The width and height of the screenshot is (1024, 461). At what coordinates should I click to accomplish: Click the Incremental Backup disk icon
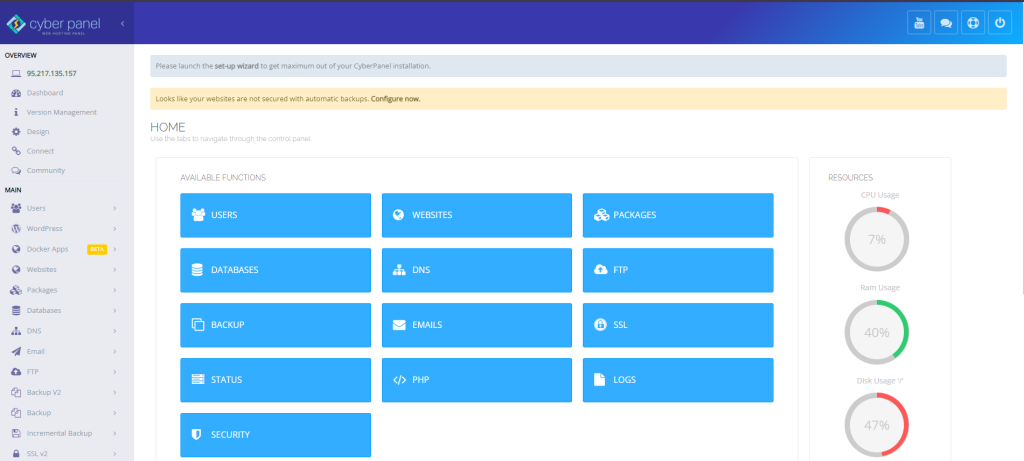coord(16,433)
